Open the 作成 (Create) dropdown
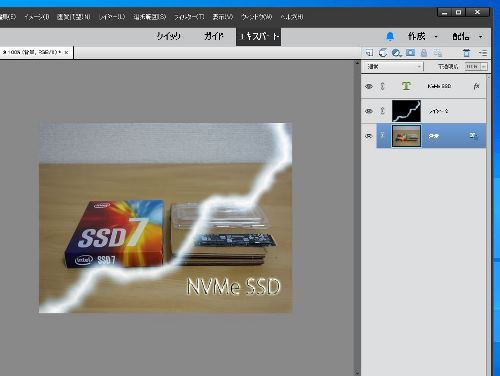This screenshot has height=376, width=500. (423, 36)
